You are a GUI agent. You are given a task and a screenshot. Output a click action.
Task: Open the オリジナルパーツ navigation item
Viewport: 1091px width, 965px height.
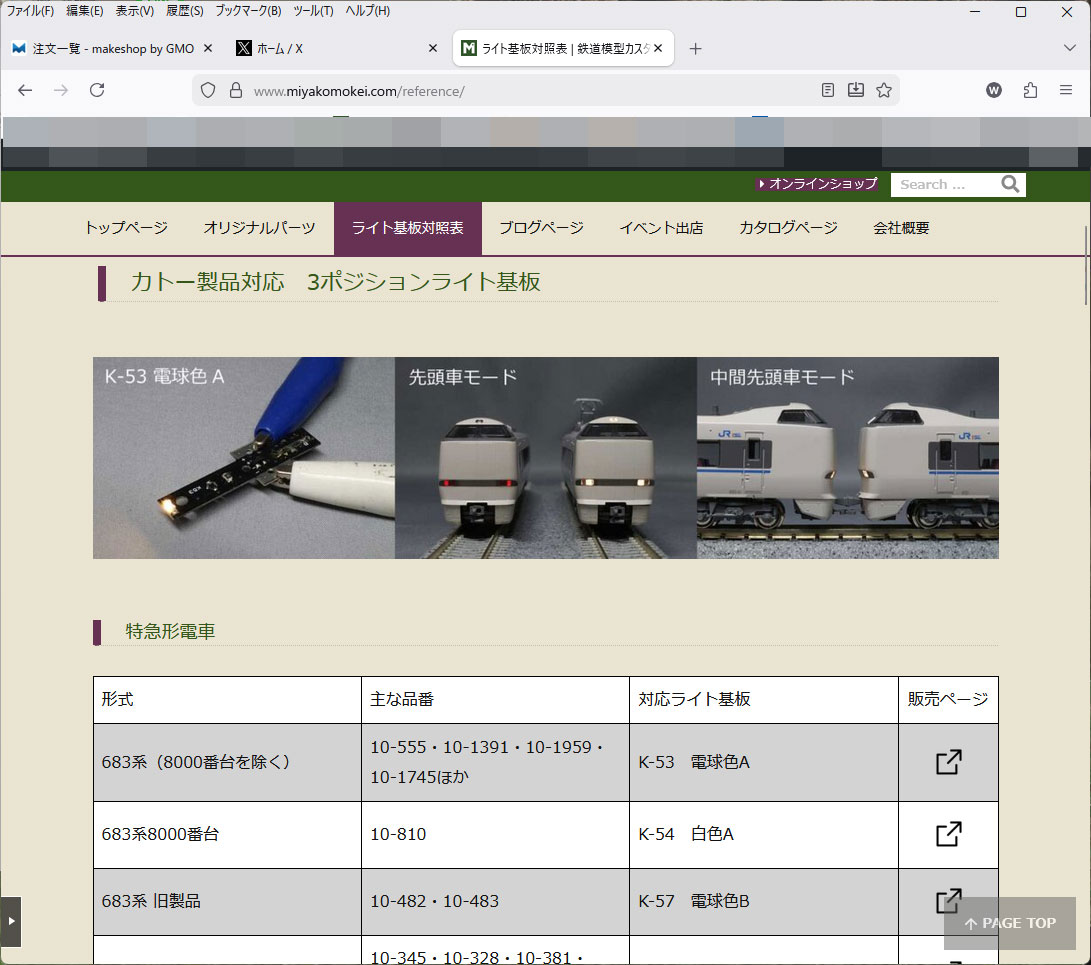click(x=259, y=228)
